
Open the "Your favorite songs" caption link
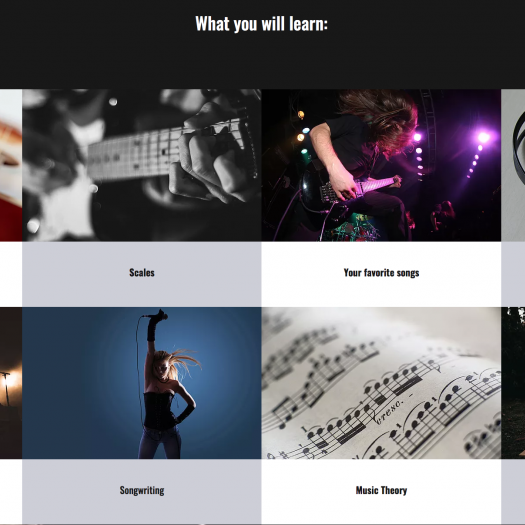[x=381, y=273]
